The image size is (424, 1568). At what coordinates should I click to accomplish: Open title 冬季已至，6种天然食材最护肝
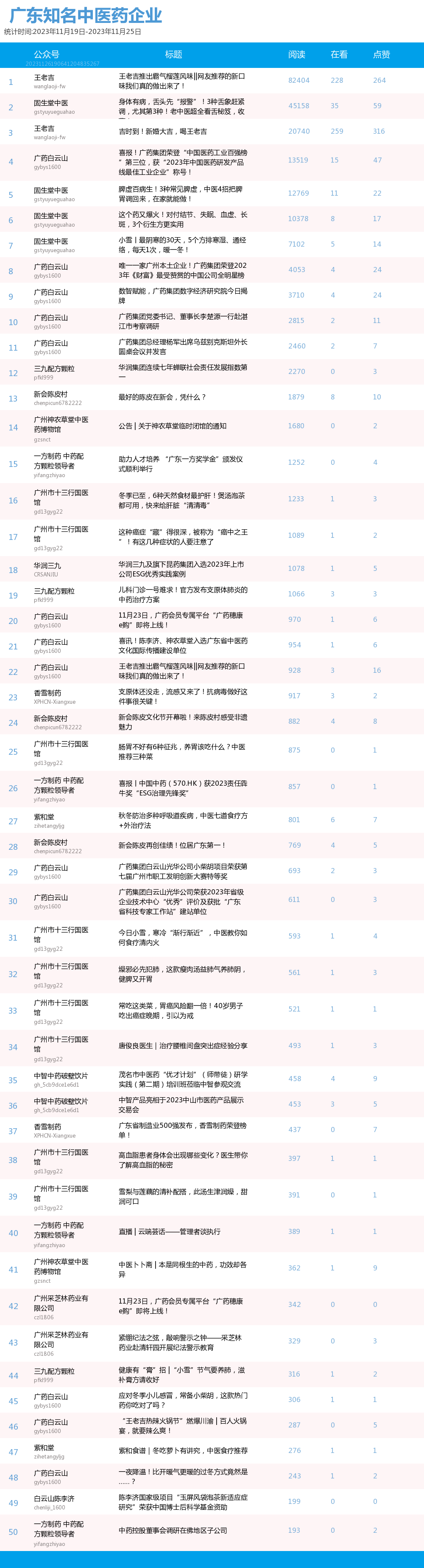(182, 500)
